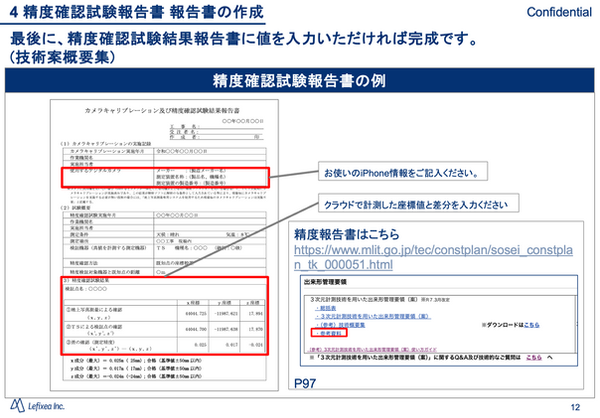The width and height of the screenshot is (600, 418).
Task: Click callout クラウドで計測した座標値と差分を入力ください
Action: pyautogui.click(x=419, y=203)
